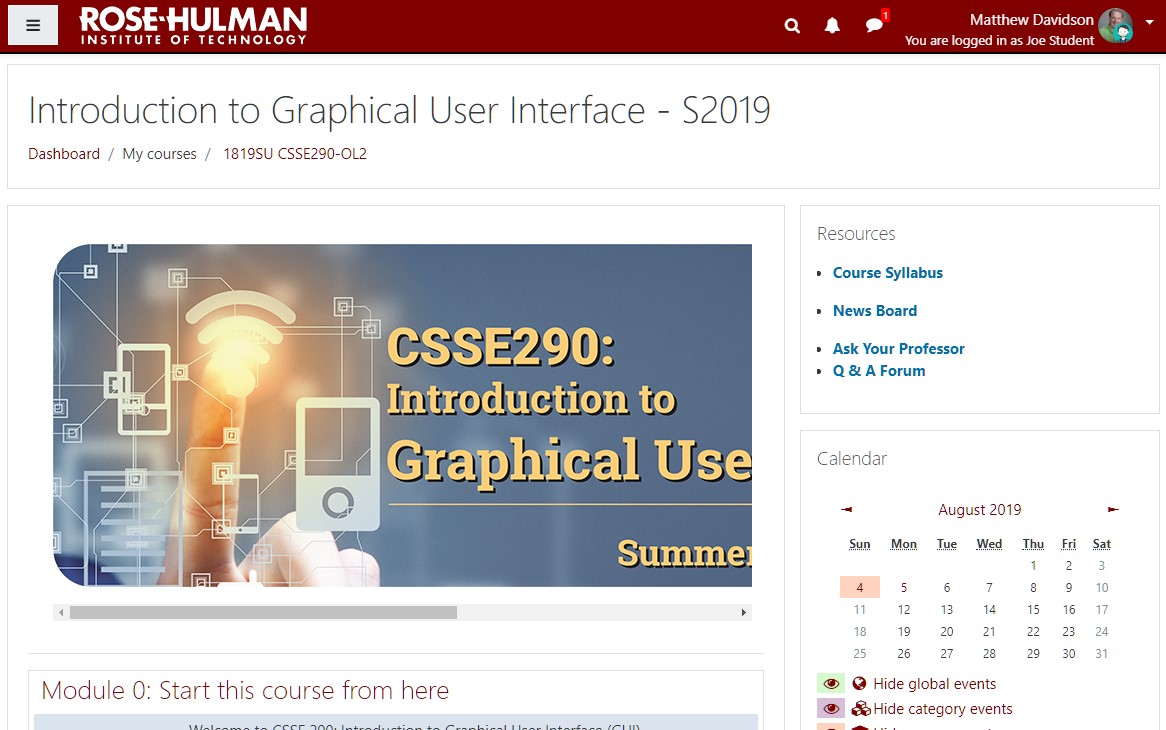
Task: Toggle category events eye icon
Action: 831,708
